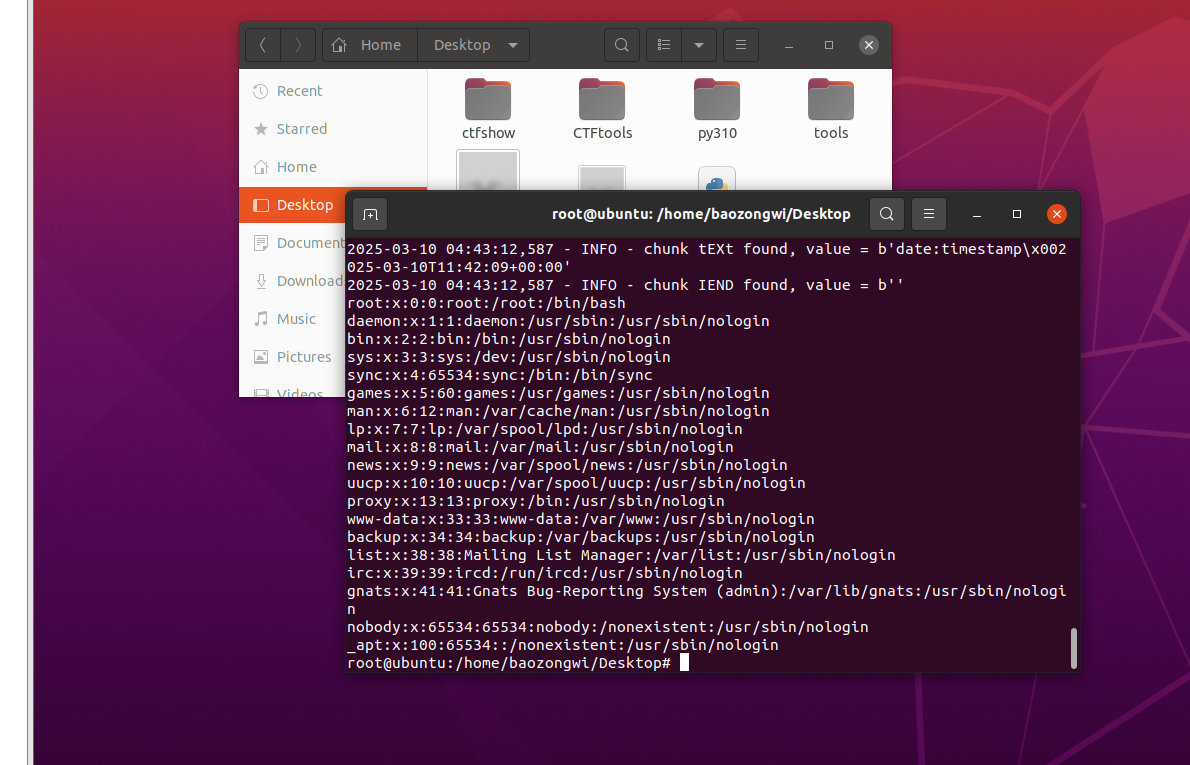Image resolution: width=1190 pixels, height=765 pixels.
Task: Open the file manager hamburger menu
Action: point(741,45)
